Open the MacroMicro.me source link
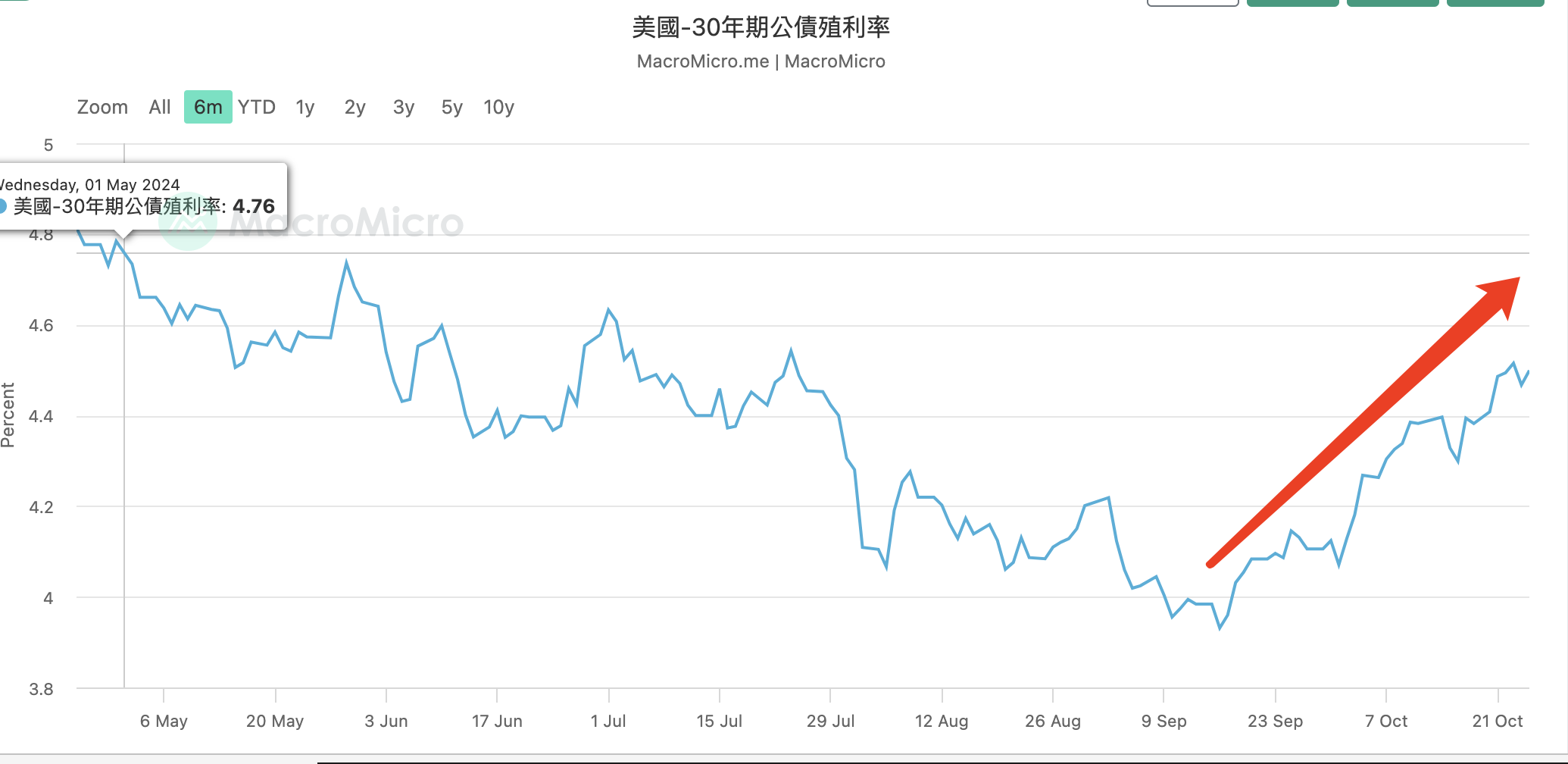The width and height of the screenshot is (1568, 764). click(701, 61)
